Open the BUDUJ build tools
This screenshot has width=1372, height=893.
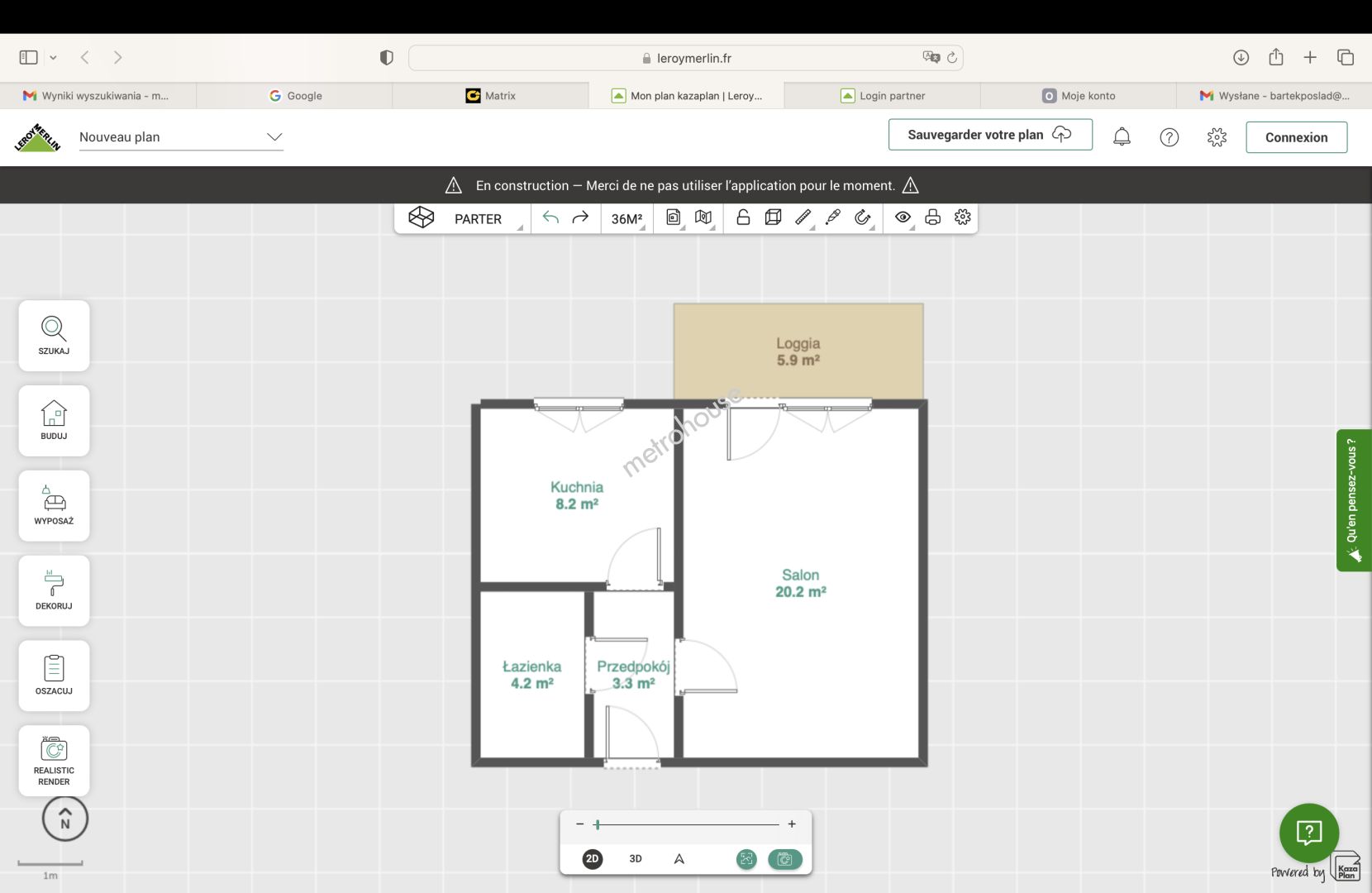click(54, 420)
